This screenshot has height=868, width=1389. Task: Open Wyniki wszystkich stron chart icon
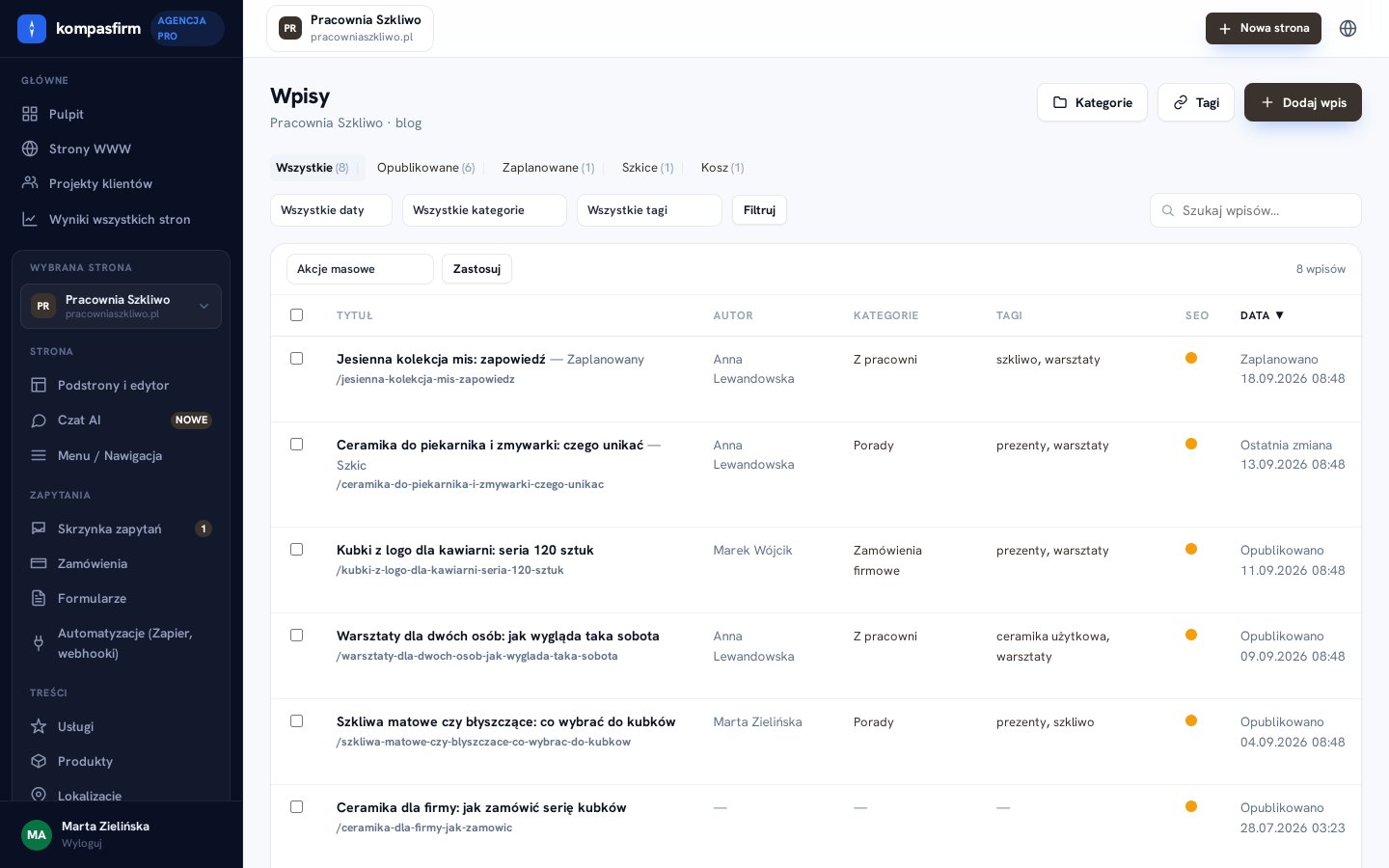click(x=30, y=219)
